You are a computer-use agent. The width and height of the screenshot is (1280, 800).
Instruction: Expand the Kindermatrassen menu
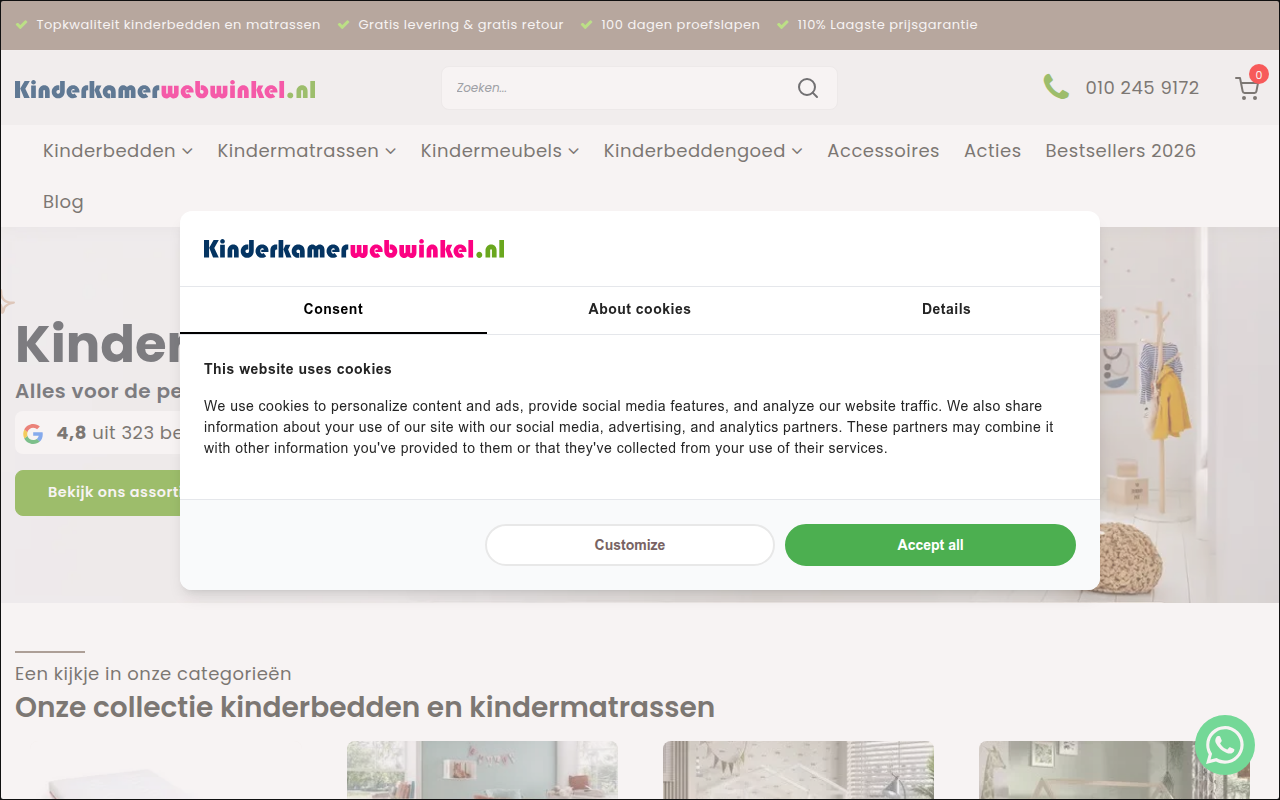coord(307,151)
